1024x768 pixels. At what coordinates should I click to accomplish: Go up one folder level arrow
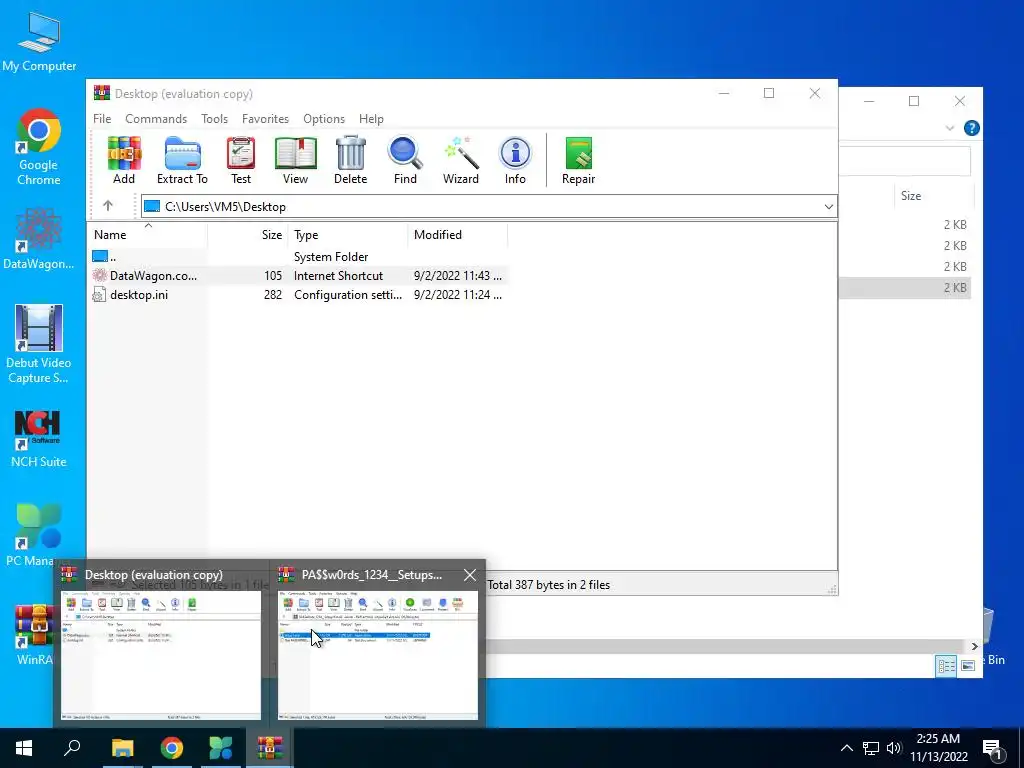point(108,206)
